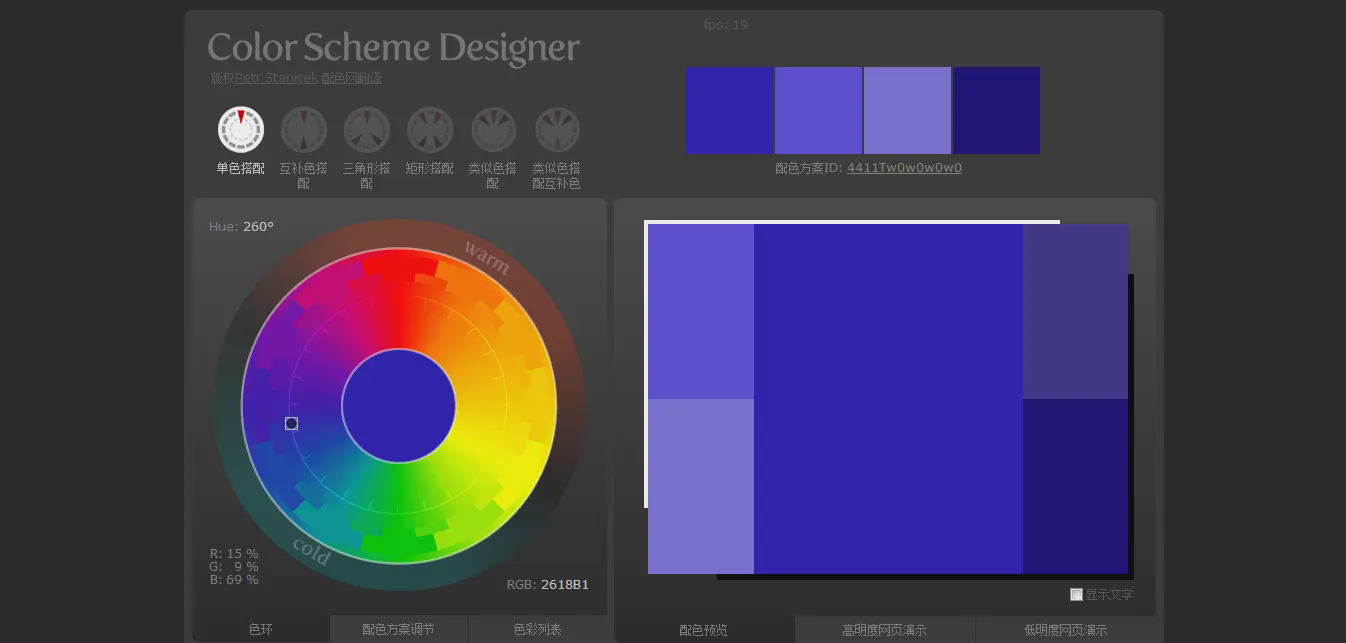Switch to the 色环 tab

pos(261,629)
